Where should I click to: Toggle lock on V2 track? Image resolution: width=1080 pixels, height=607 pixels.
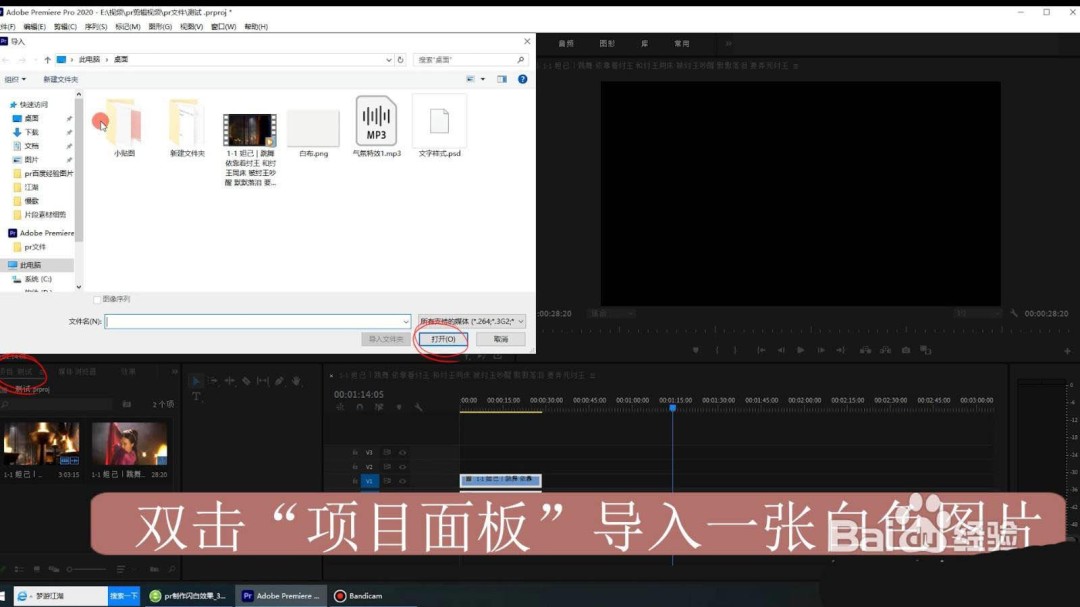pos(355,467)
